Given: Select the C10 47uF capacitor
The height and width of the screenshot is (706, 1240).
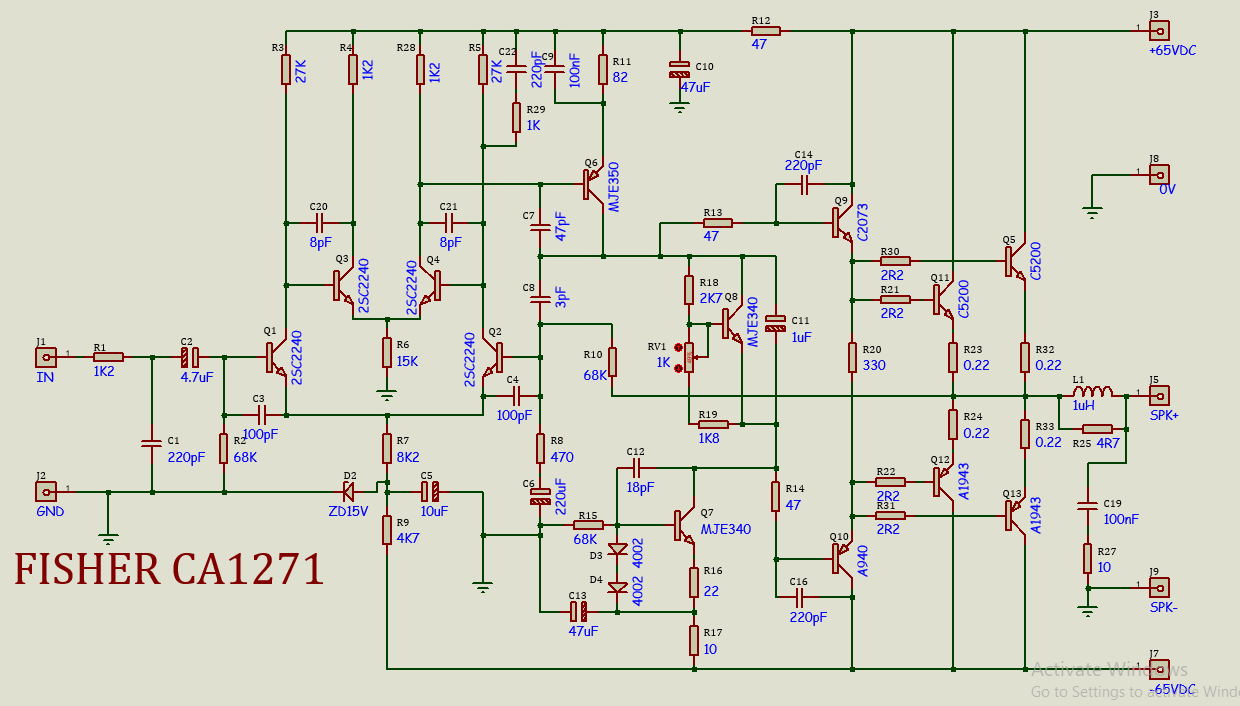Looking at the screenshot, I should pos(680,70).
